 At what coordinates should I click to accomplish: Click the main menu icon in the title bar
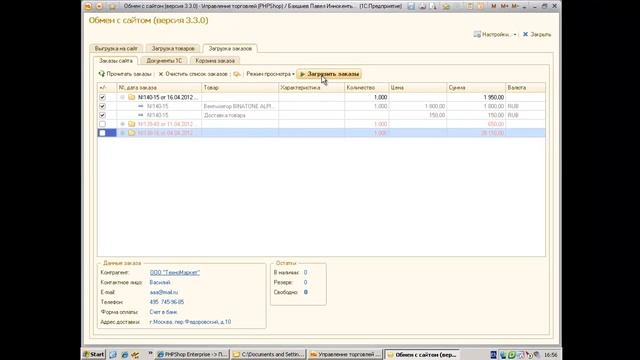click(89, 6)
